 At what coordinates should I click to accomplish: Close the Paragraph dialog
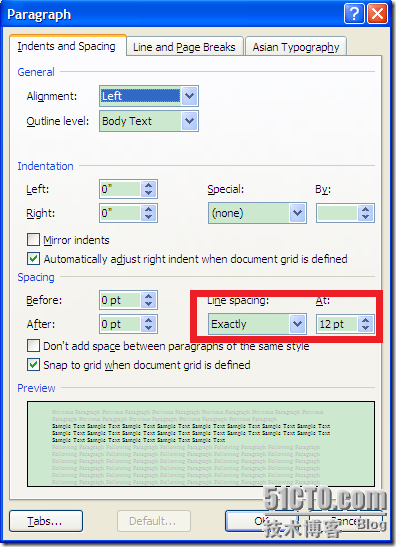378,14
